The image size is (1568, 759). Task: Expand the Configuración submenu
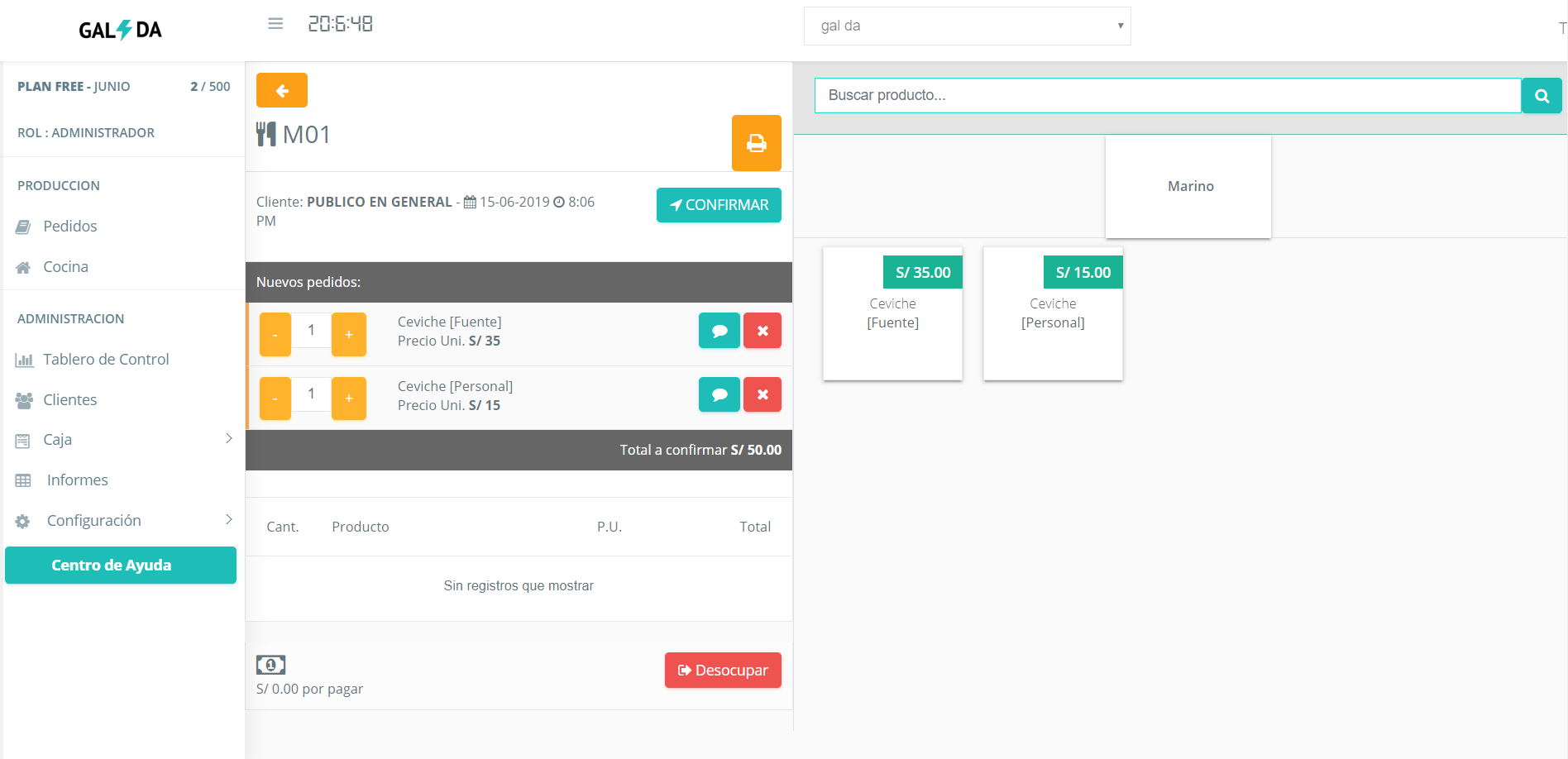(122, 521)
